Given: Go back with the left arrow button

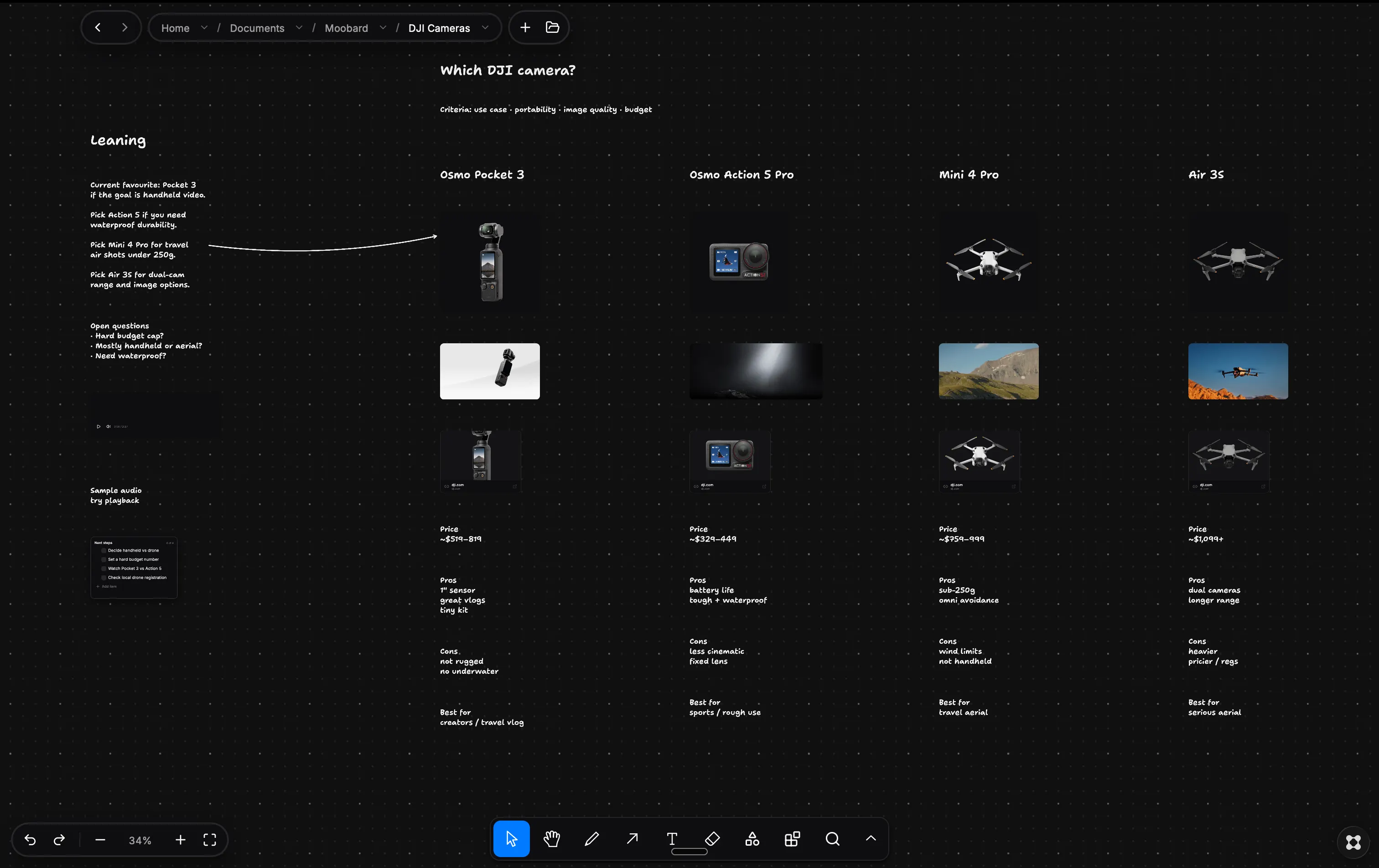Looking at the screenshot, I should [97, 27].
